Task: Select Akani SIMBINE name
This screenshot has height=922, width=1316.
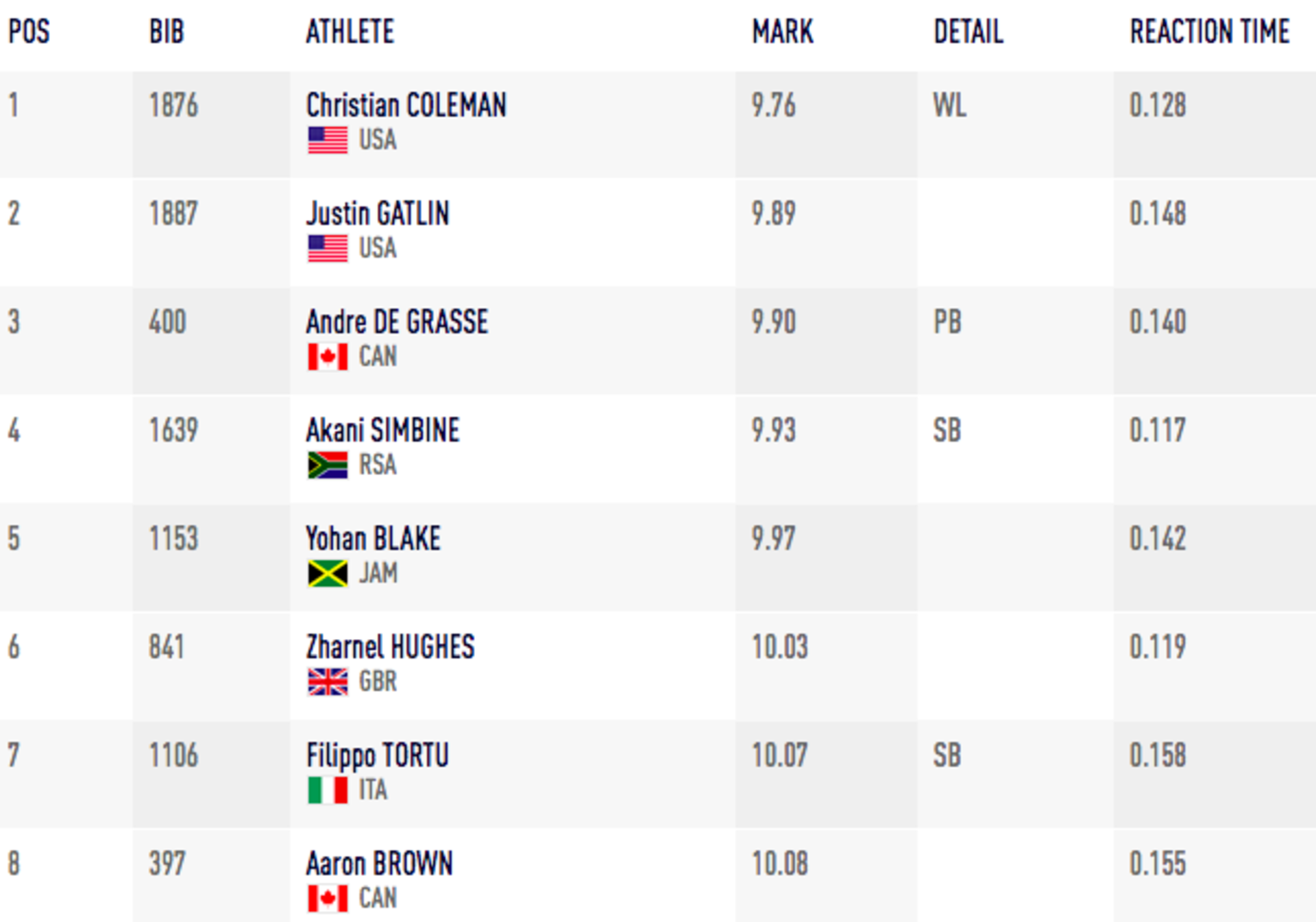Action: [x=382, y=430]
